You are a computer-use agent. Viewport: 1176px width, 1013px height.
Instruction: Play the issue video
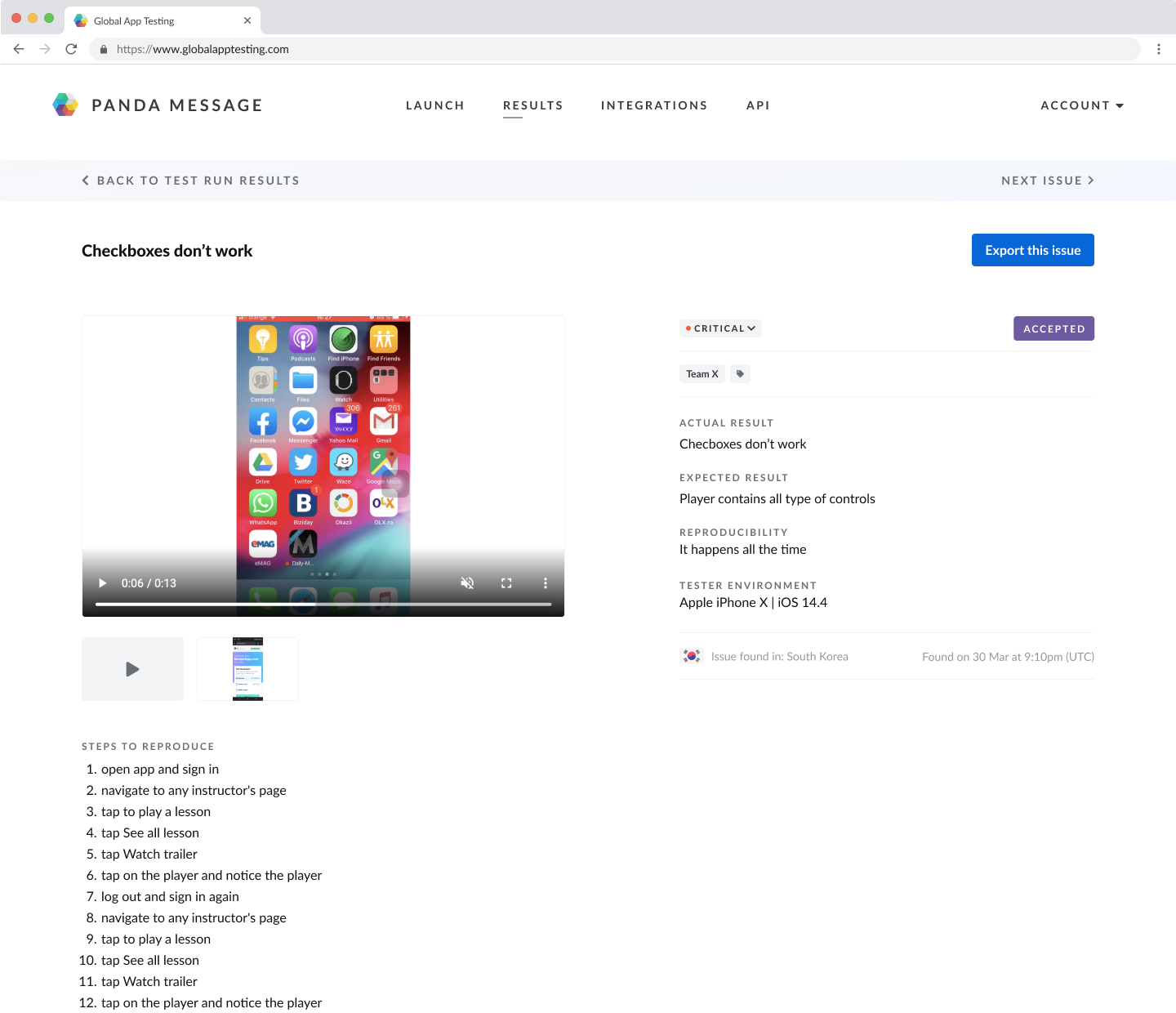[x=103, y=583]
